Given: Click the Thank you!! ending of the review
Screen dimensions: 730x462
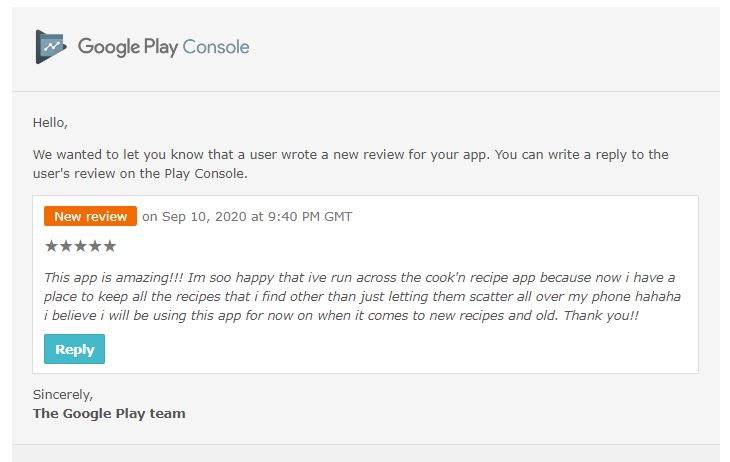Looking at the screenshot, I should tap(601, 315).
